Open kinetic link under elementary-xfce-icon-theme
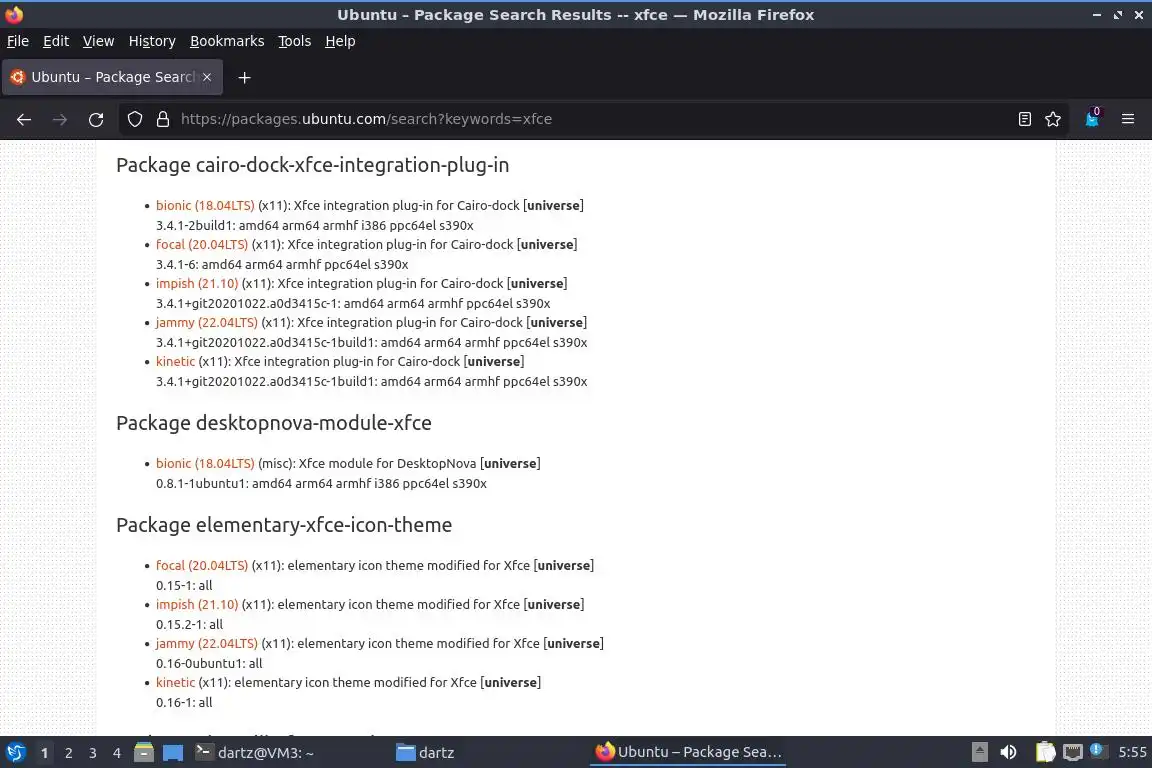The image size is (1152, 768). pos(176,683)
